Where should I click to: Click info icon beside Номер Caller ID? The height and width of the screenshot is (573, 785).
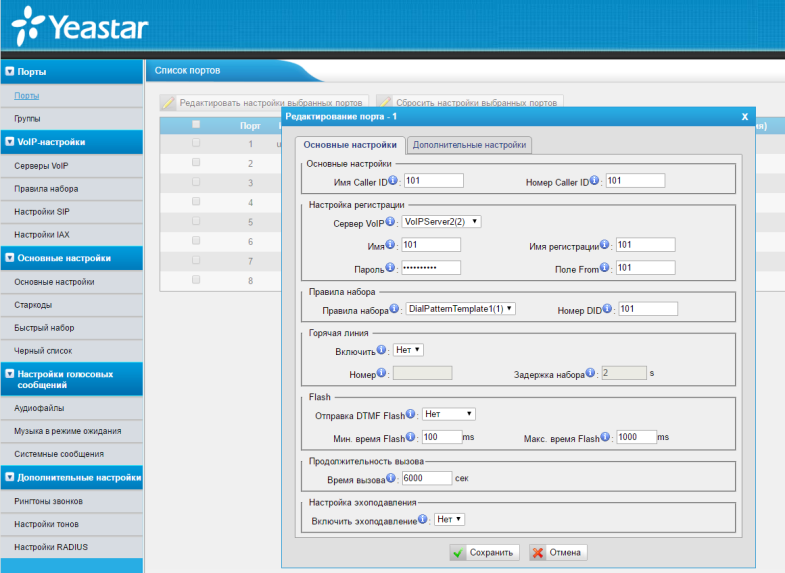594,181
